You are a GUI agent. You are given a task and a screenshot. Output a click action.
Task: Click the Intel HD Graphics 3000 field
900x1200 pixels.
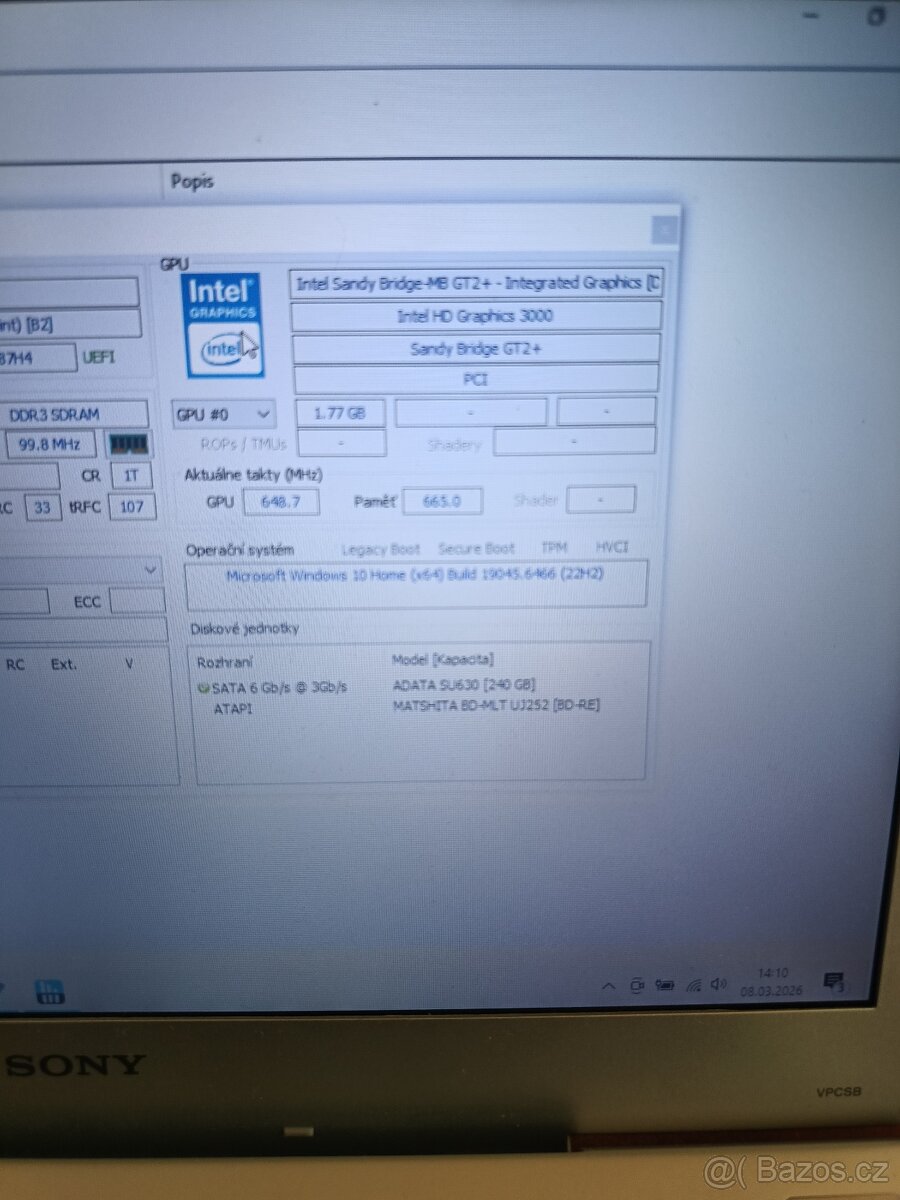pyautogui.click(x=475, y=316)
